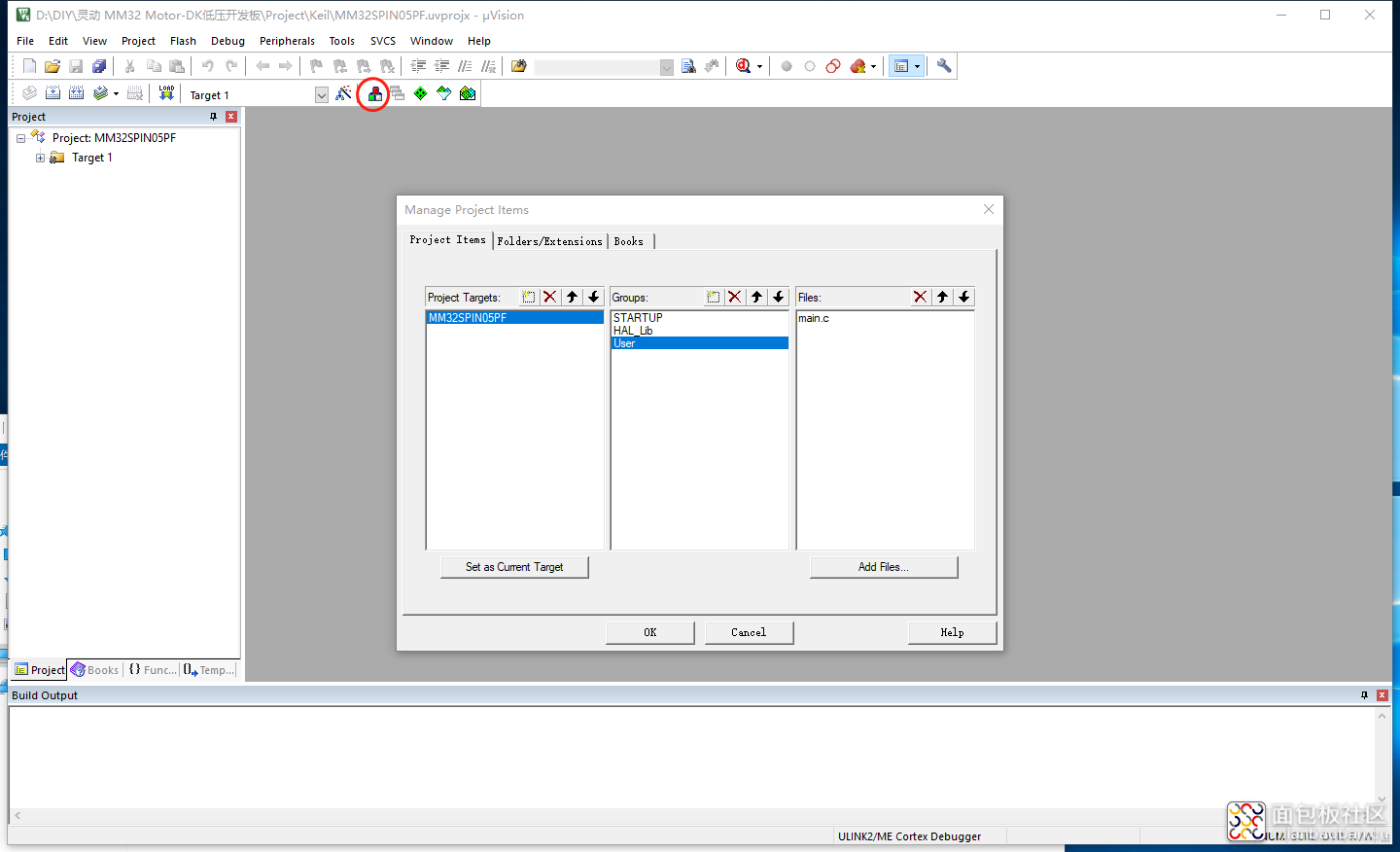The width and height of the screenshot is (1400, 852).
Task: Move Project Target down arrow
Action: coord(594,297)
